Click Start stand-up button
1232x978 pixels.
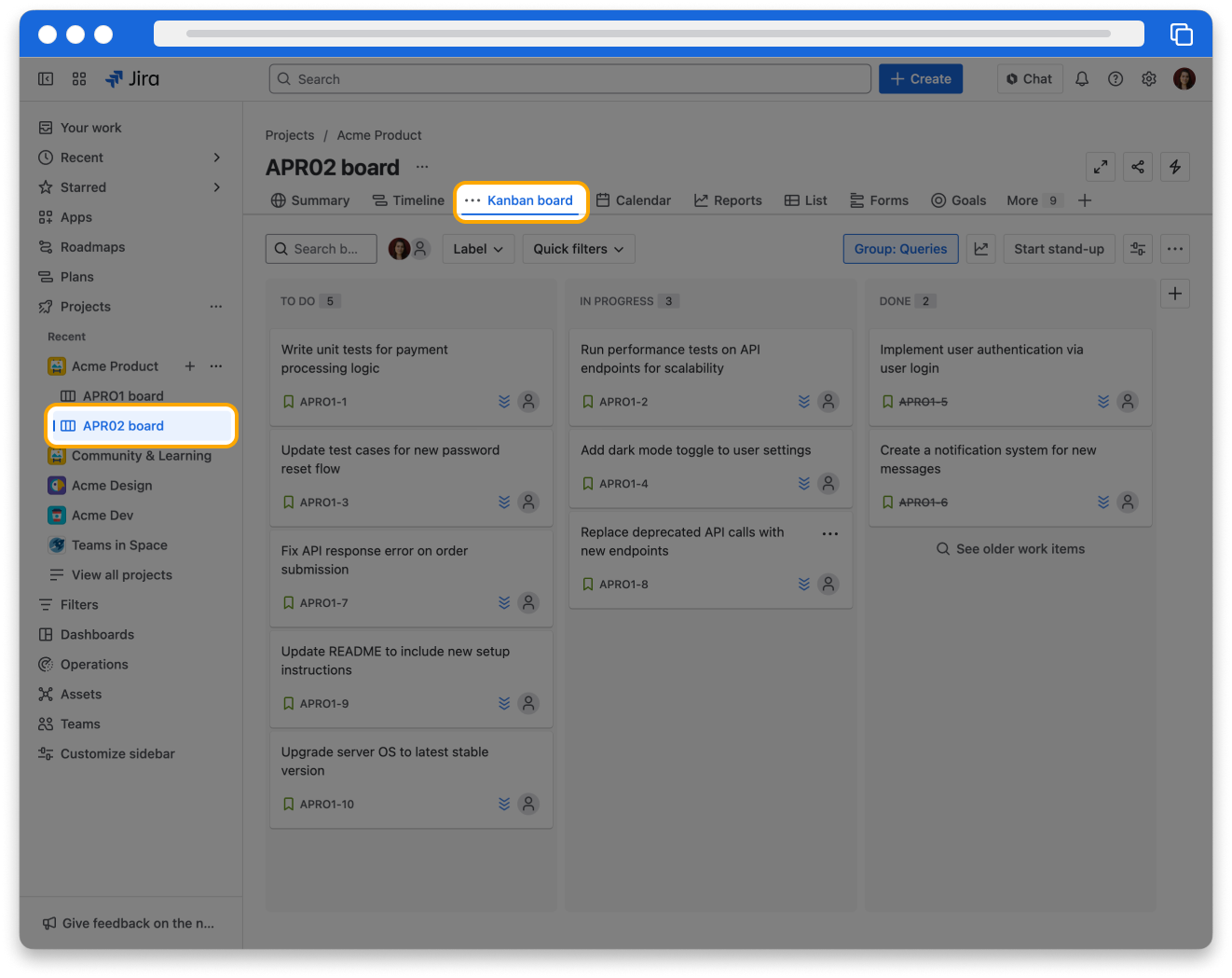pos(1059,249)
